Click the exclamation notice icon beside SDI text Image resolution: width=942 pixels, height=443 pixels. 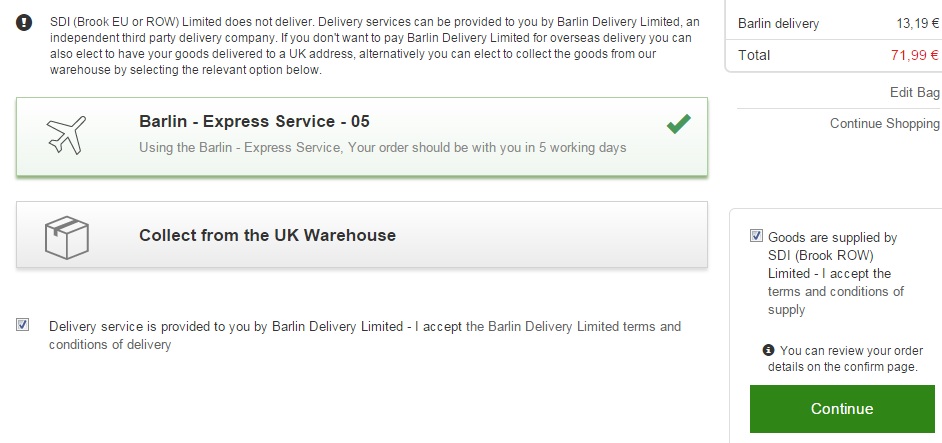[25, 22]
